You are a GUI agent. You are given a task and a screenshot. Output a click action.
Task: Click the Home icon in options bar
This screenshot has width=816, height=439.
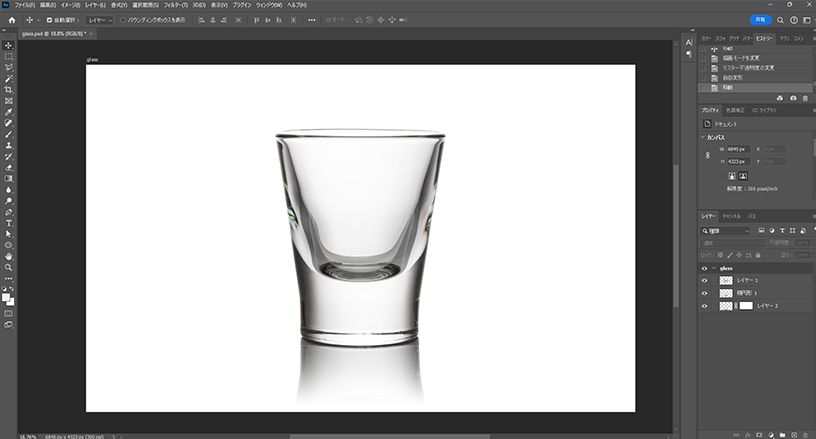point(11,19)
